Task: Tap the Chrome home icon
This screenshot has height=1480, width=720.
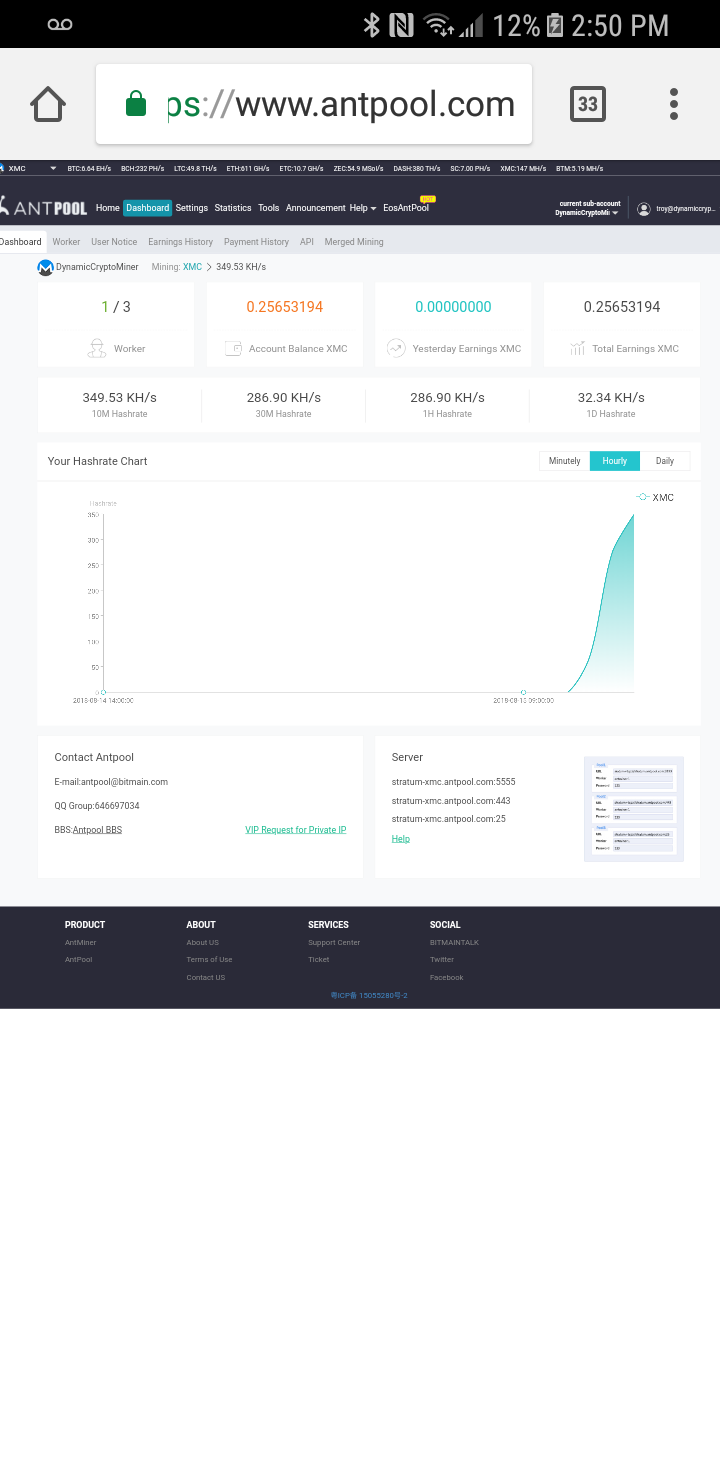Action: pos(48,104)
